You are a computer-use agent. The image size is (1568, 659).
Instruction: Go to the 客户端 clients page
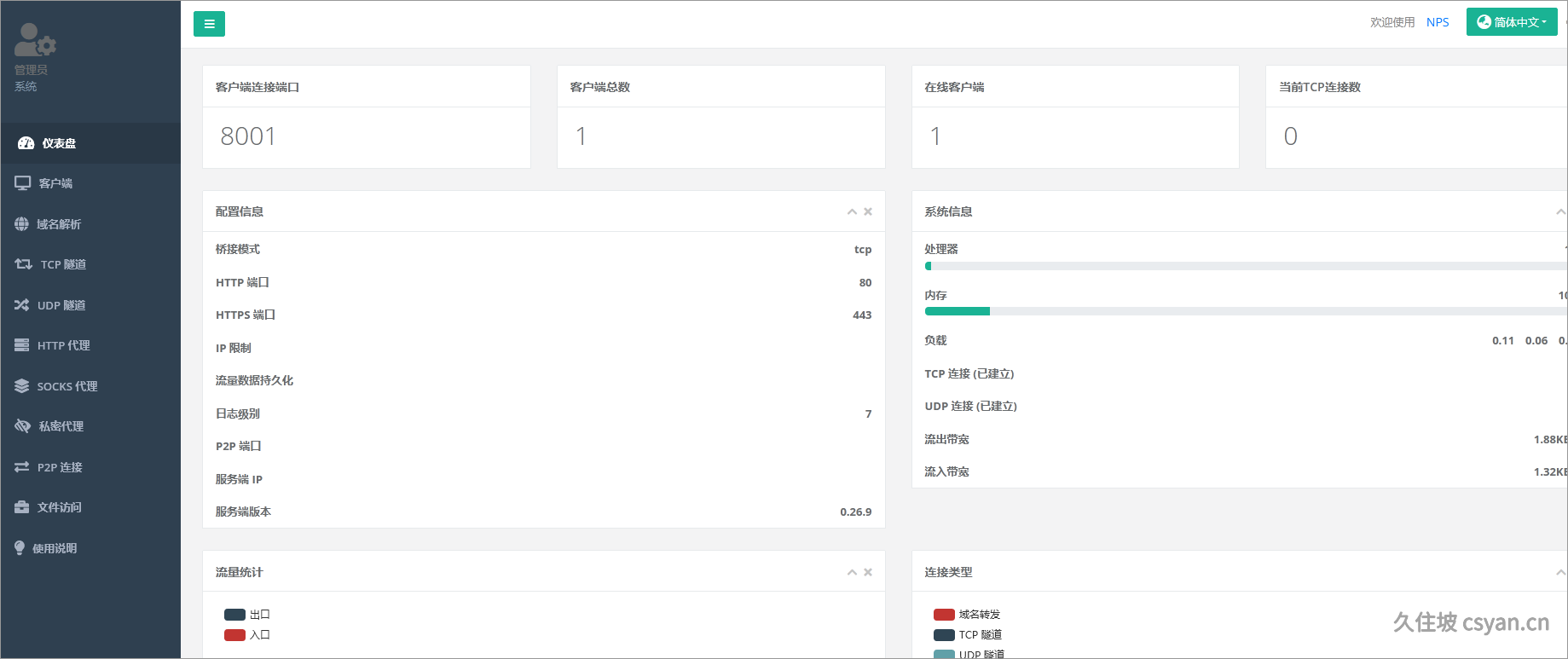(x=90, y=183)
